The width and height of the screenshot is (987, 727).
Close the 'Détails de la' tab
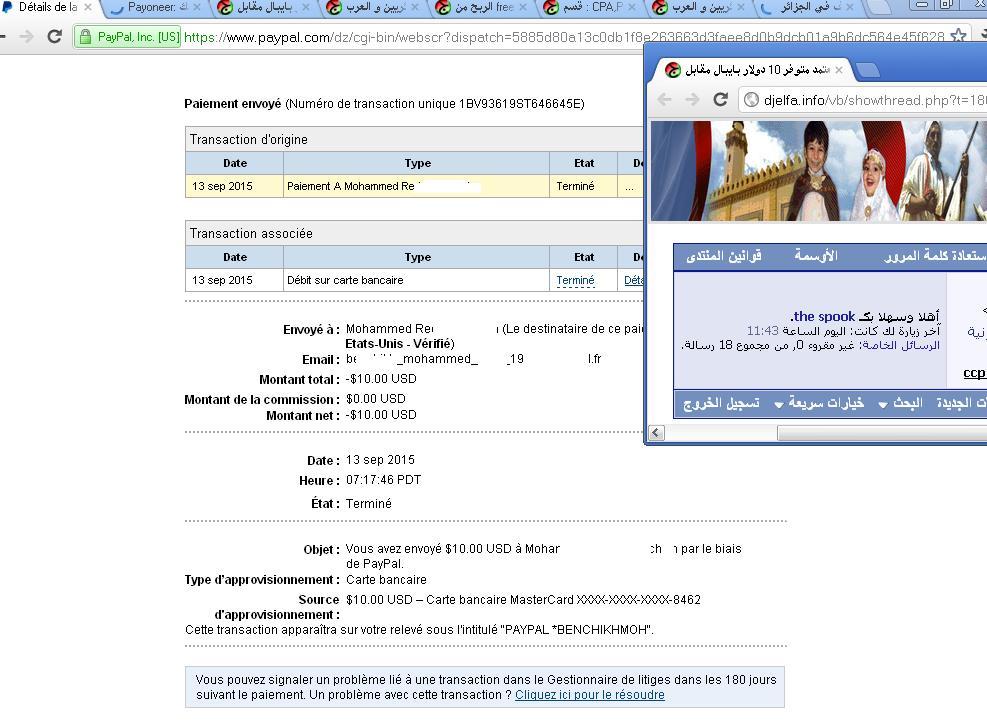pos(88,8)
